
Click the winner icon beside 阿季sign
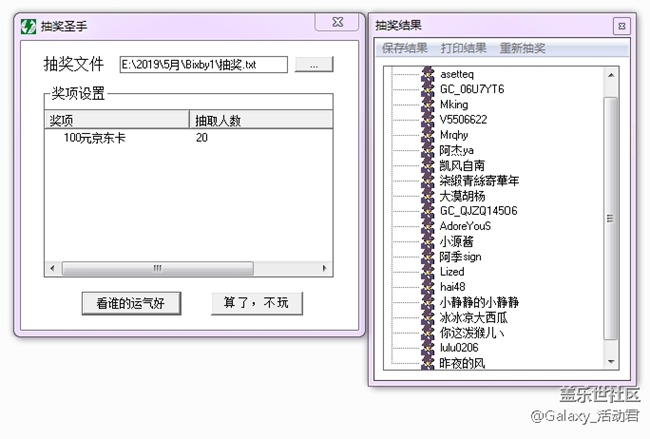pos(428,257)
